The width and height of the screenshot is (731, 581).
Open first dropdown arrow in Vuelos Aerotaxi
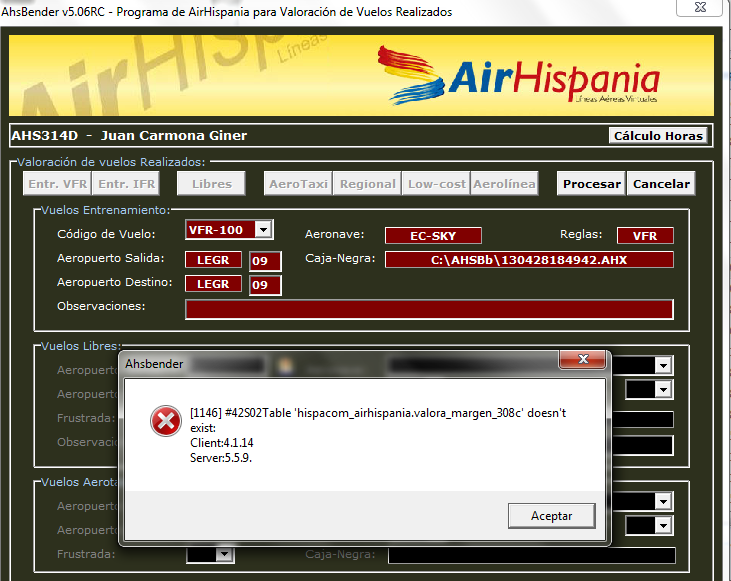[663, 502]
